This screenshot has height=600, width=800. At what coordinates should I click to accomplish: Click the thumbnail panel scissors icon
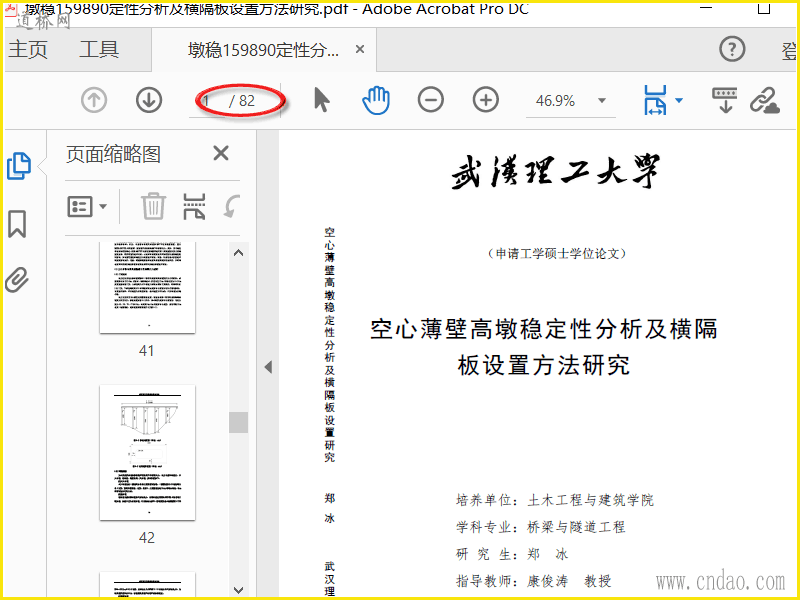coord(194,207)
